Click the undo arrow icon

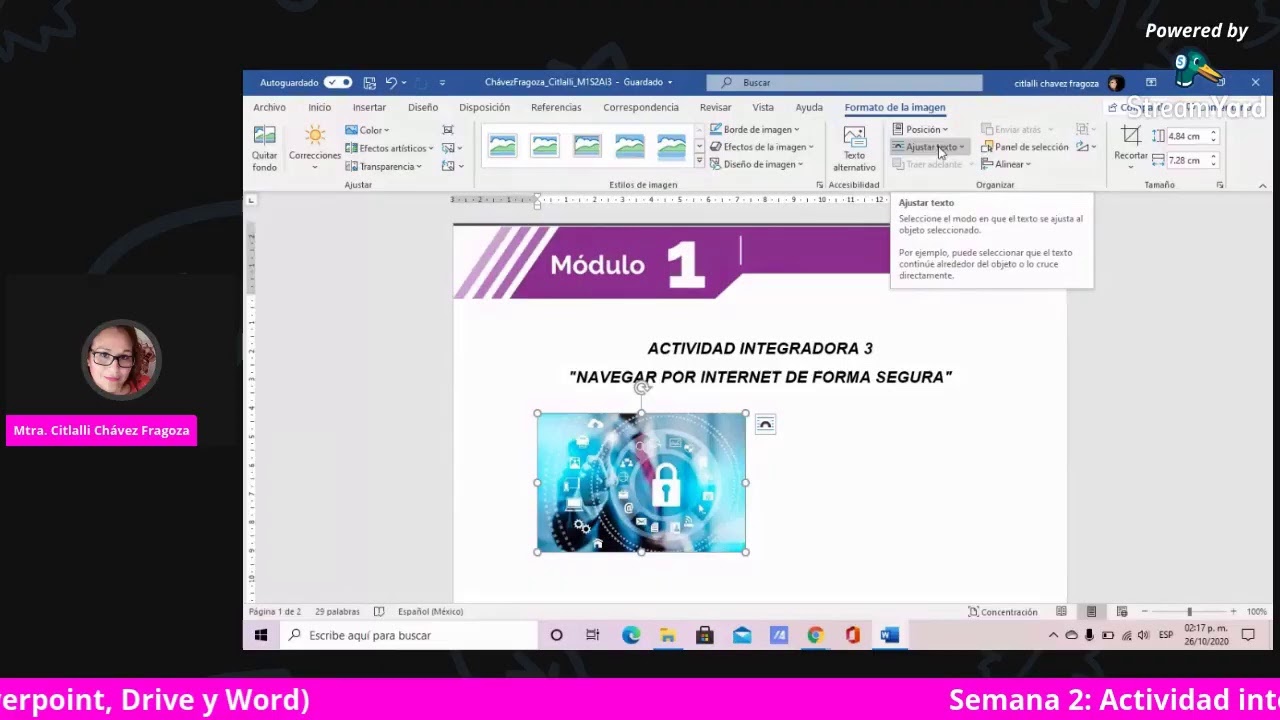click(x=391, y=83)
